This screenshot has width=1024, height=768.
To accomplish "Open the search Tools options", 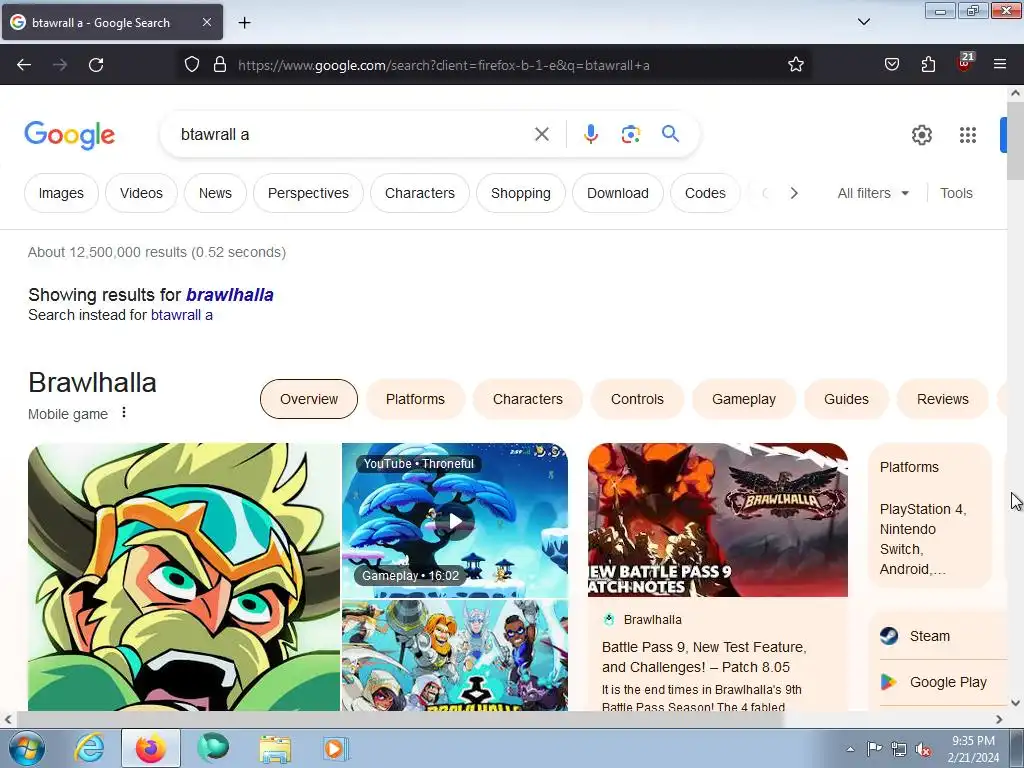I will click(x=956, y=193).
